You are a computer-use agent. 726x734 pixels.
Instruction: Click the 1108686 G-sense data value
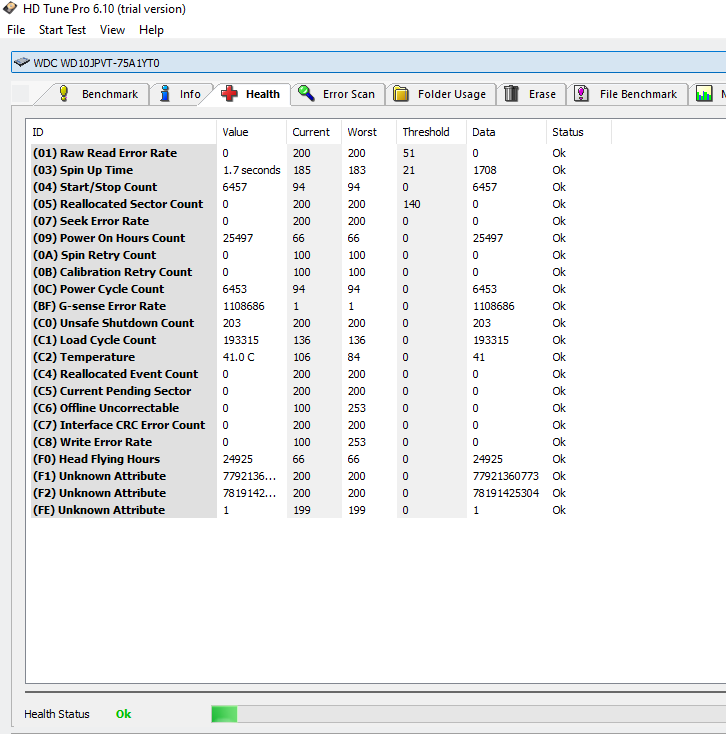(x=493, y=306)
